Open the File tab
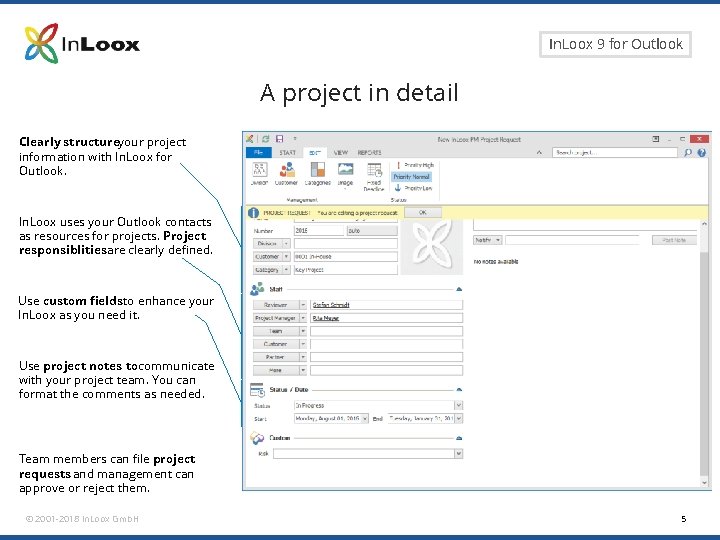This screenshot has height=540, width=720. click(259, 152)
